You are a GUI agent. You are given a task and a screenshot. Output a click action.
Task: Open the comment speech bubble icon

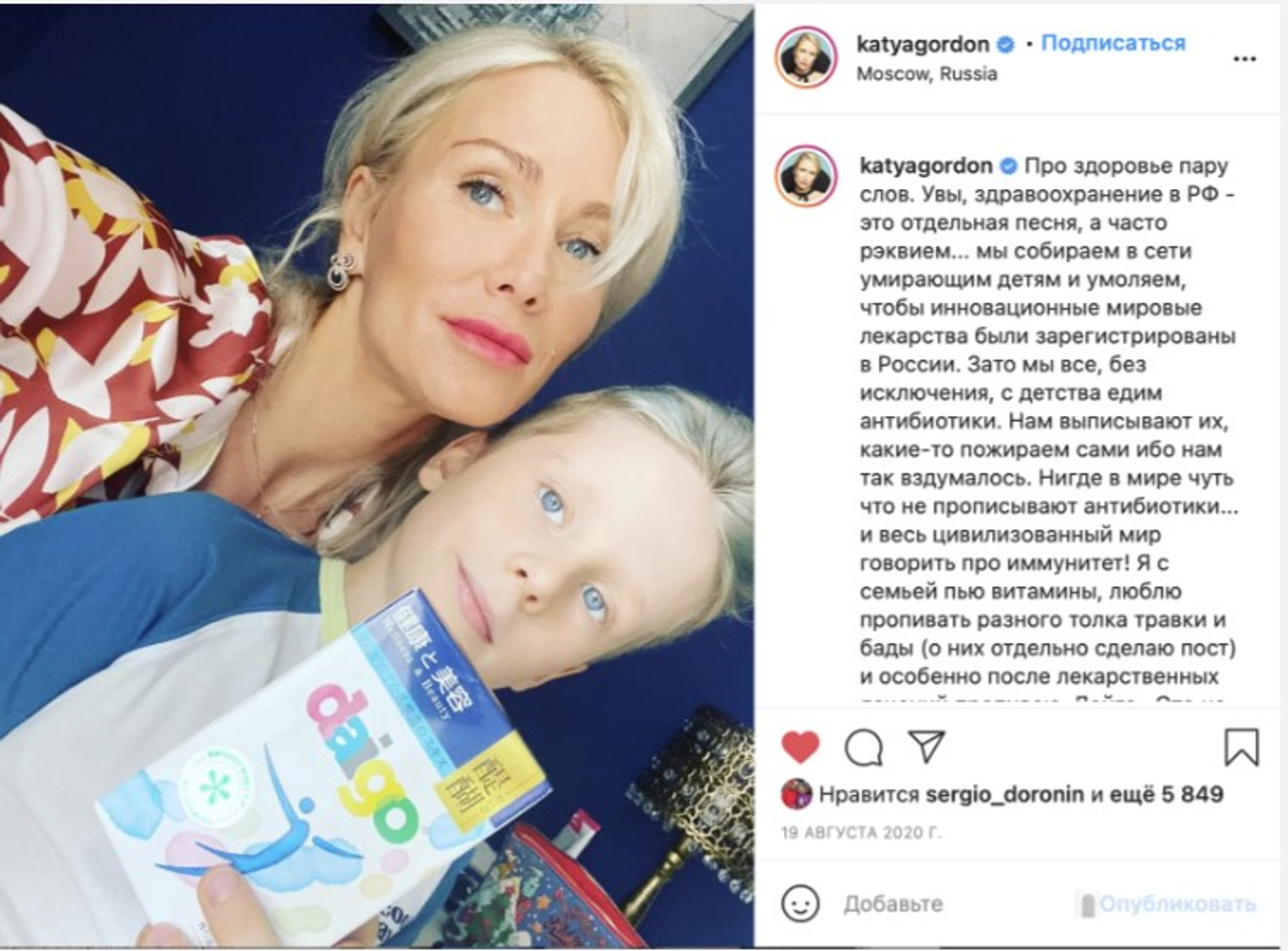click(x=863, y=747)
